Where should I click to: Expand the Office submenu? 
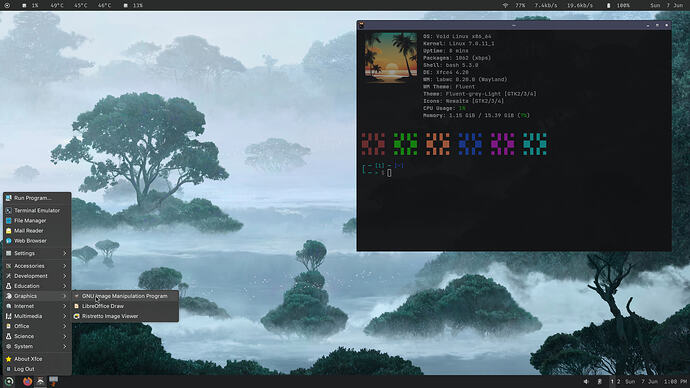pos(37,326)
